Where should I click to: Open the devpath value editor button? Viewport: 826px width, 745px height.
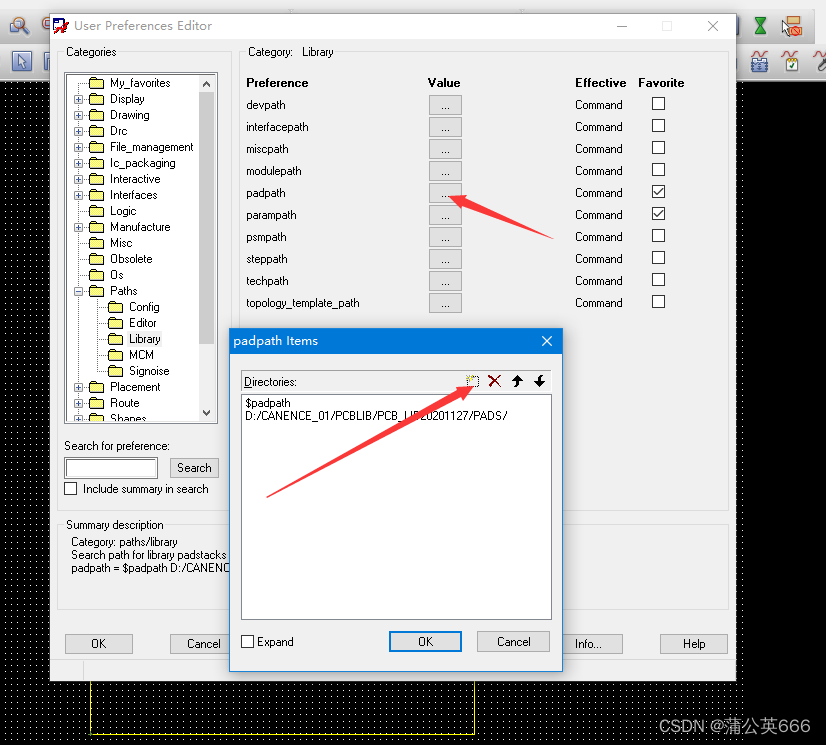click(x=445, y=105)
